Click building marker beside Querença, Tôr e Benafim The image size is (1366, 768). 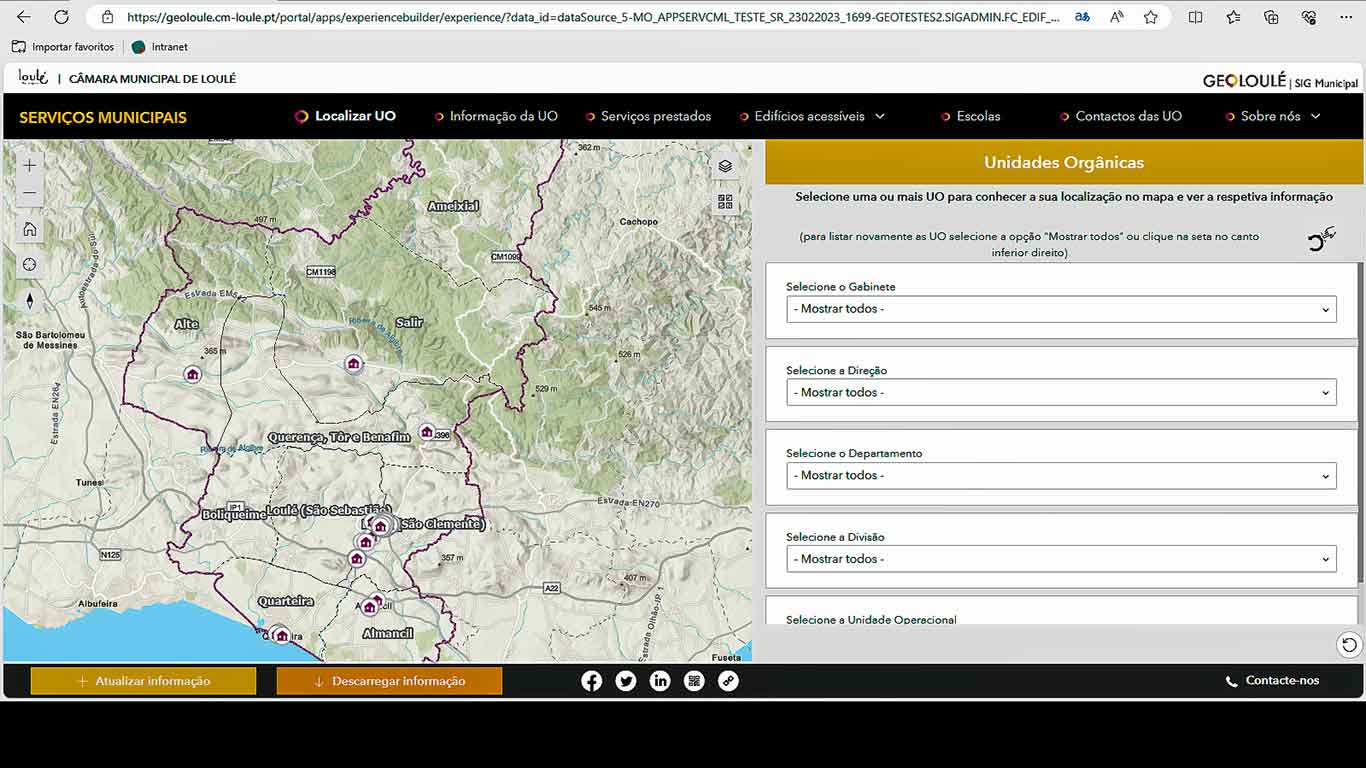[x=427, y=432]
